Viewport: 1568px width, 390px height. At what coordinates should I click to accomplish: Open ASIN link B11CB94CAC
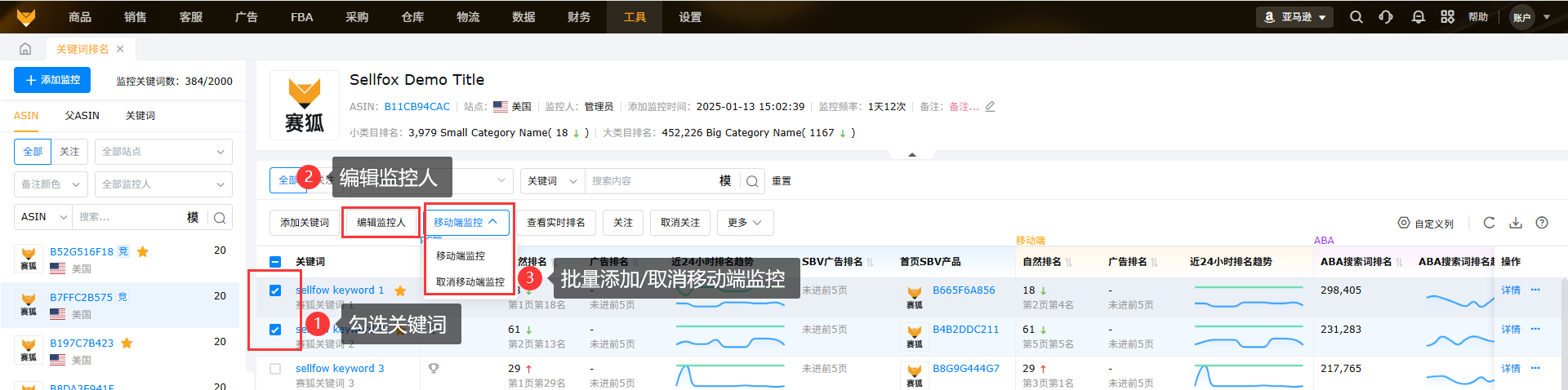coord(417,107)
